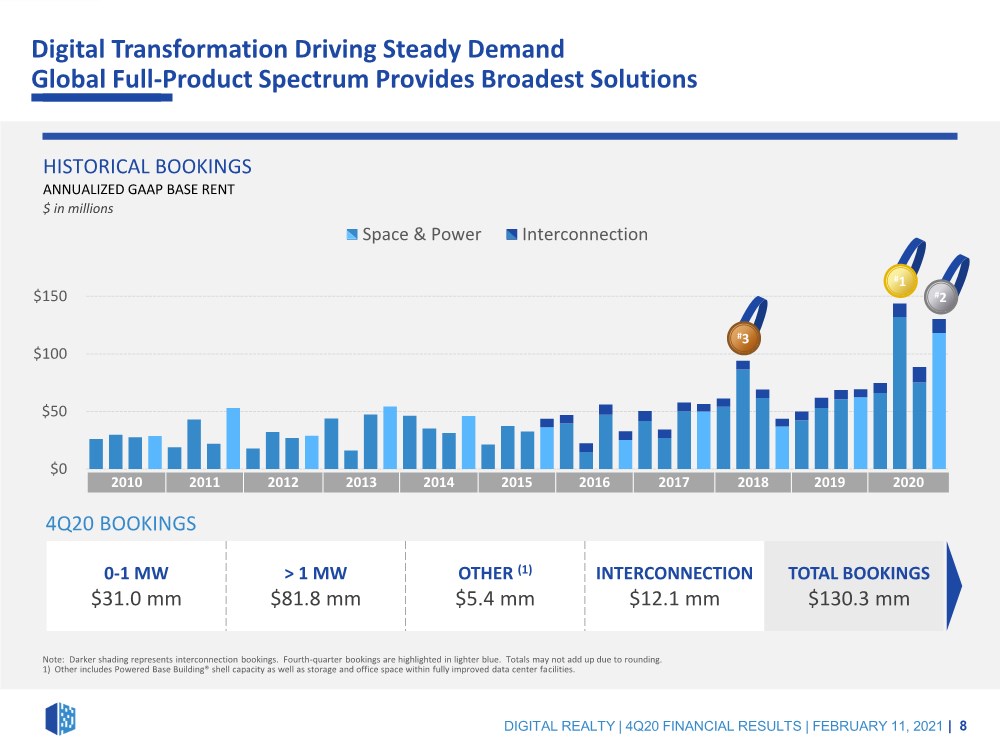
Task: Click the silver #2 medal icon
Action: click(941, 297)
